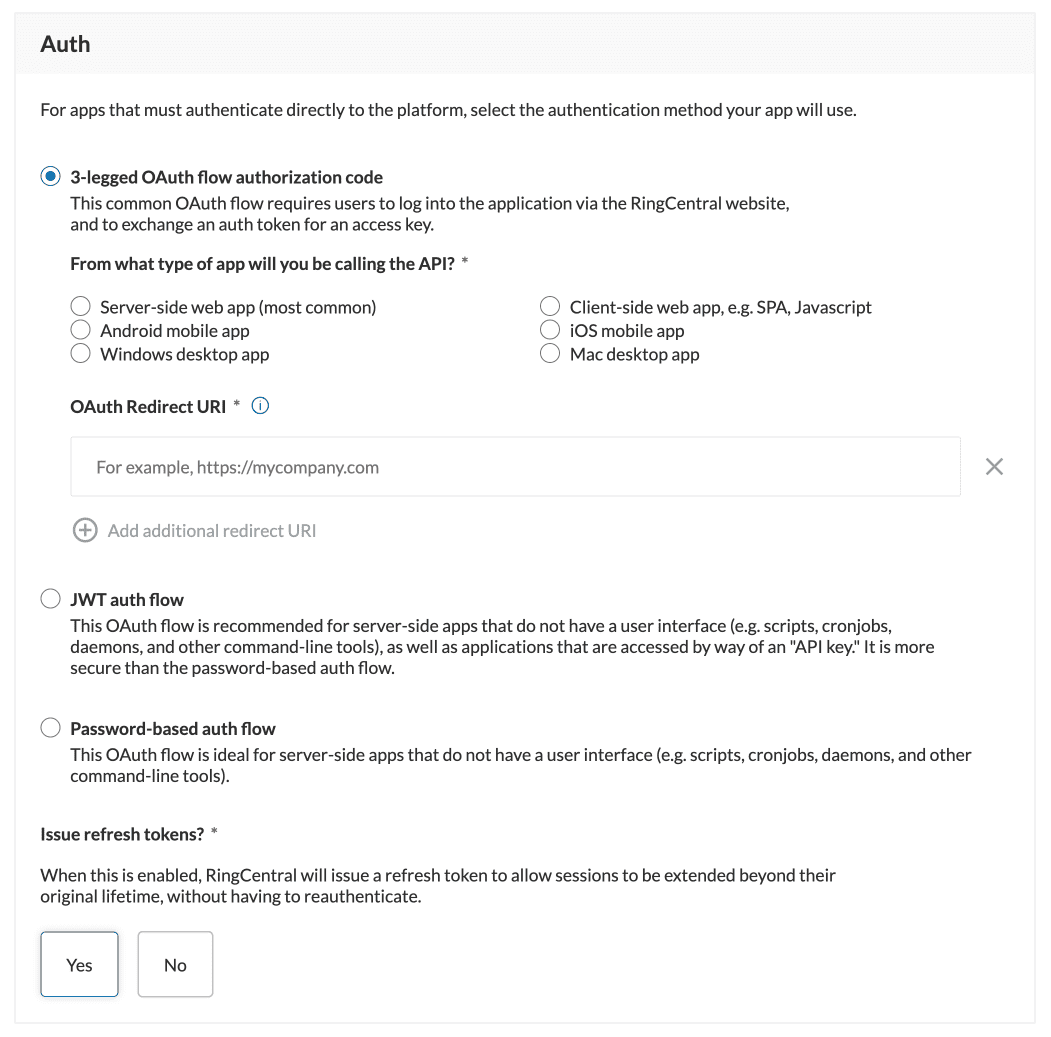Image resolution: width=1051 pixels, height=1037 pixels.
Task: Select 3-legged OAuth flow authorization code
Action: (50, 177)
